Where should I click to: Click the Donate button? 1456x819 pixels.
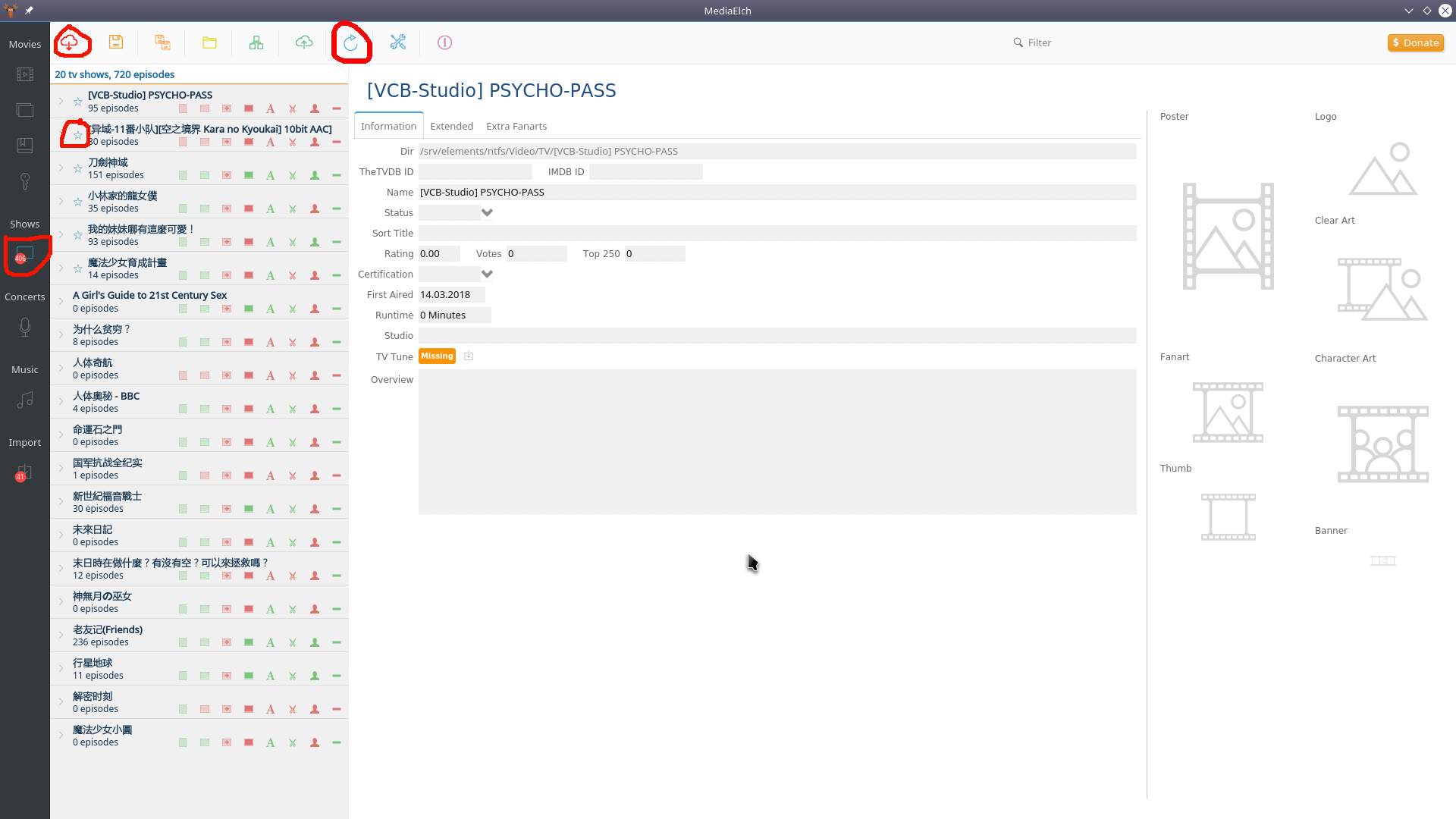coord(1415,42)
